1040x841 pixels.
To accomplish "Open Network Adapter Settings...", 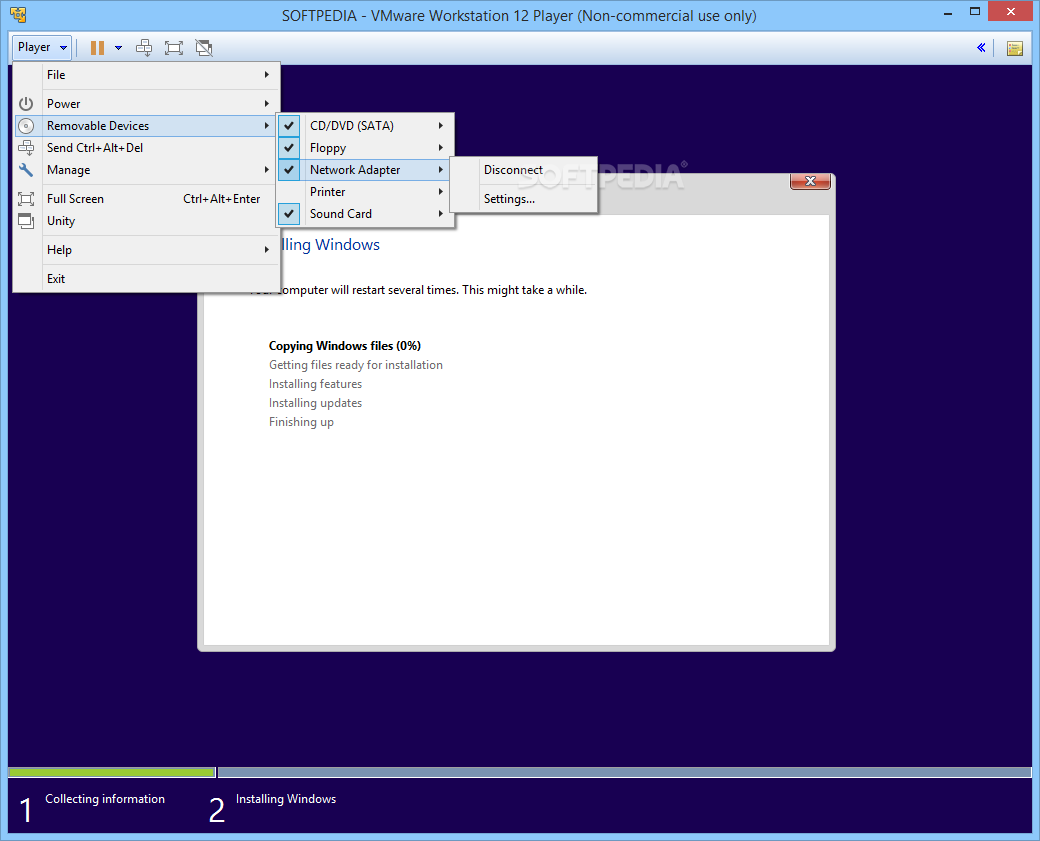I will 524,199.
